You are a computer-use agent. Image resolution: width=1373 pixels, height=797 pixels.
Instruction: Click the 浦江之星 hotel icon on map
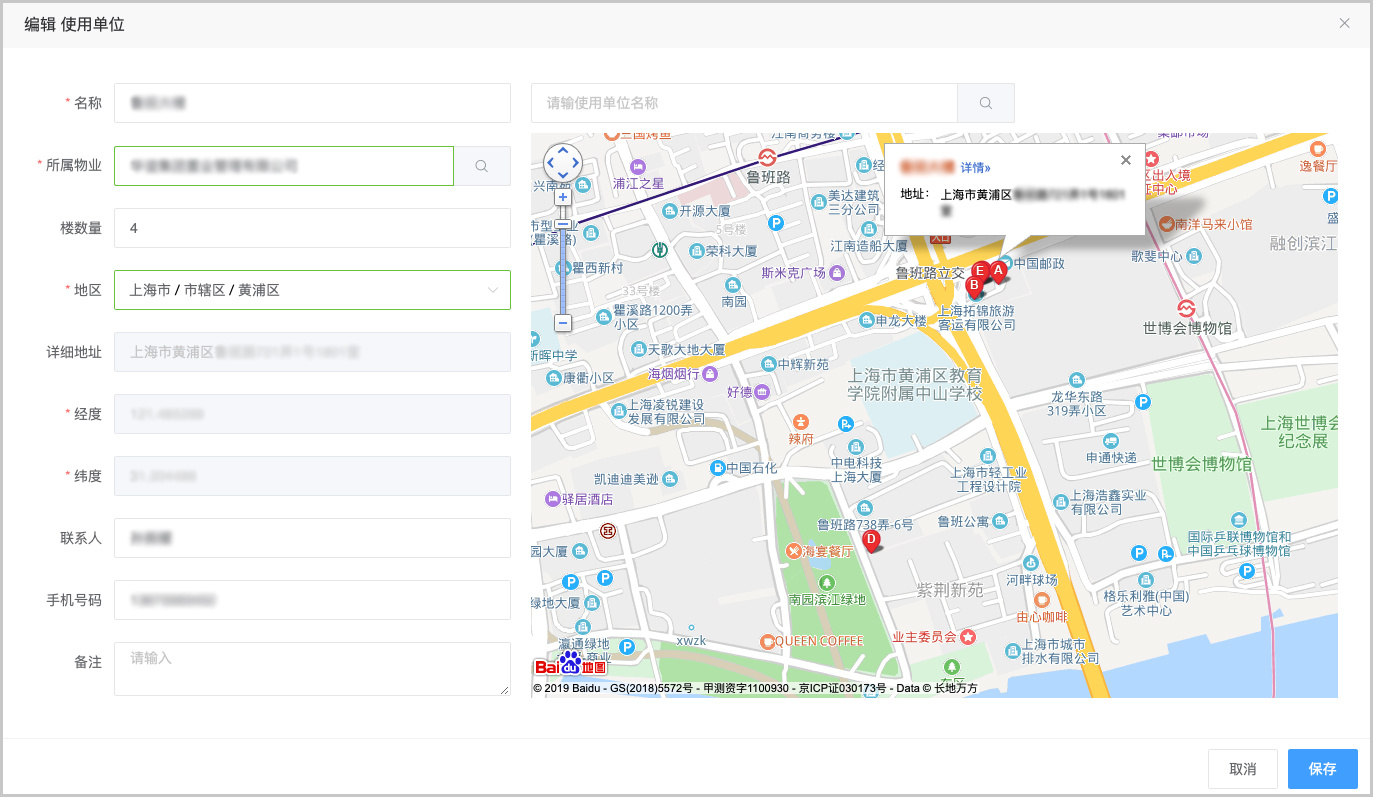pyautogui.click(x=639, y=166)
